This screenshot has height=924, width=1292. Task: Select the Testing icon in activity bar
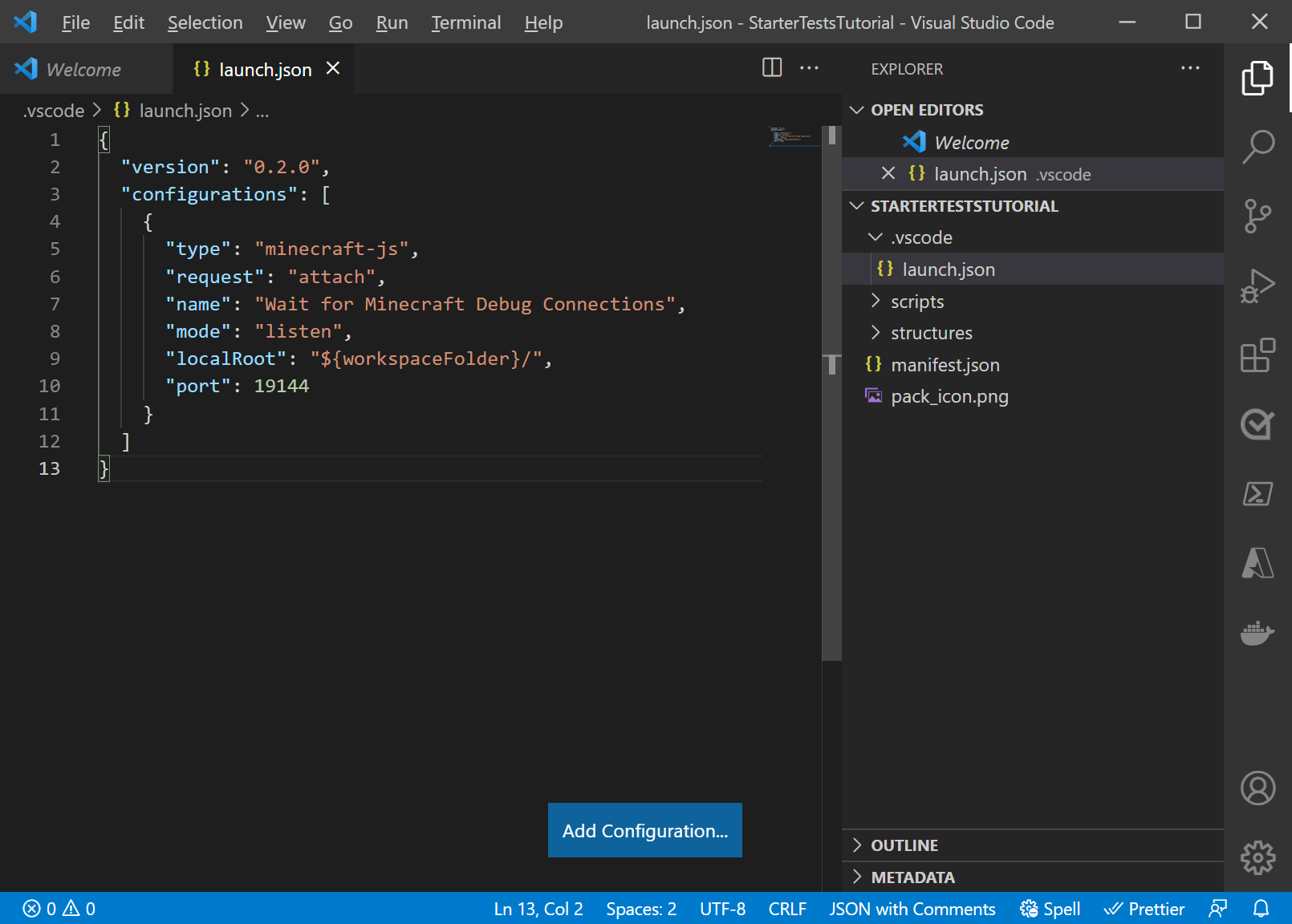click(1257, 424)
